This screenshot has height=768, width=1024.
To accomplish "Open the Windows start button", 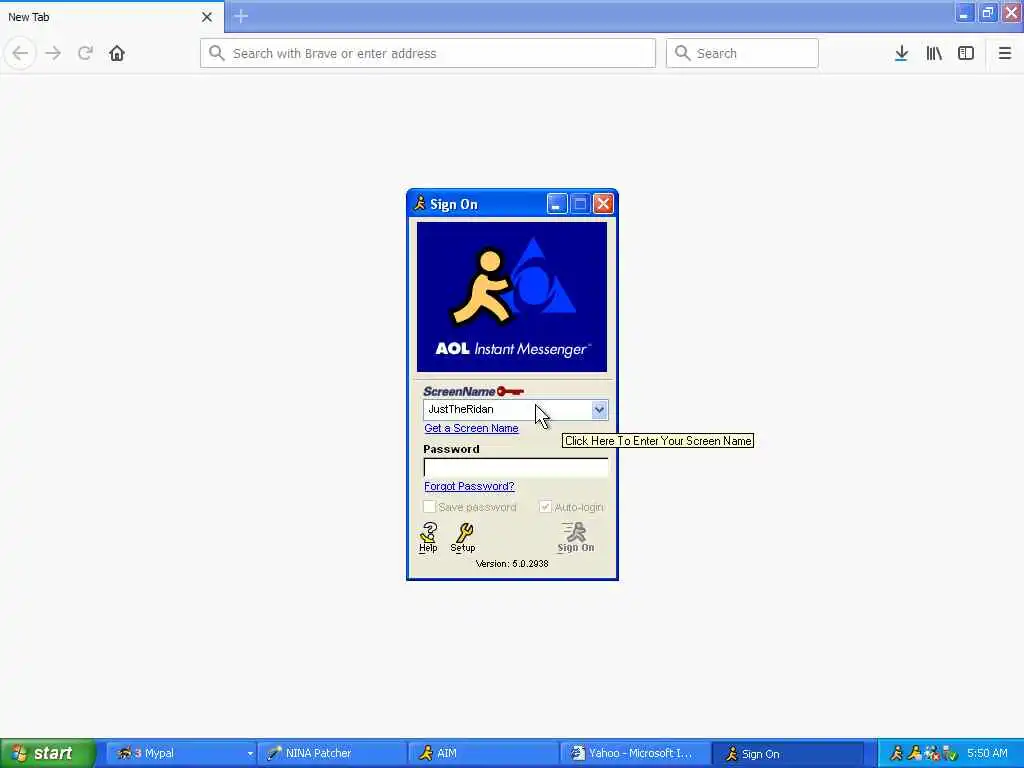I will [47, 754].
